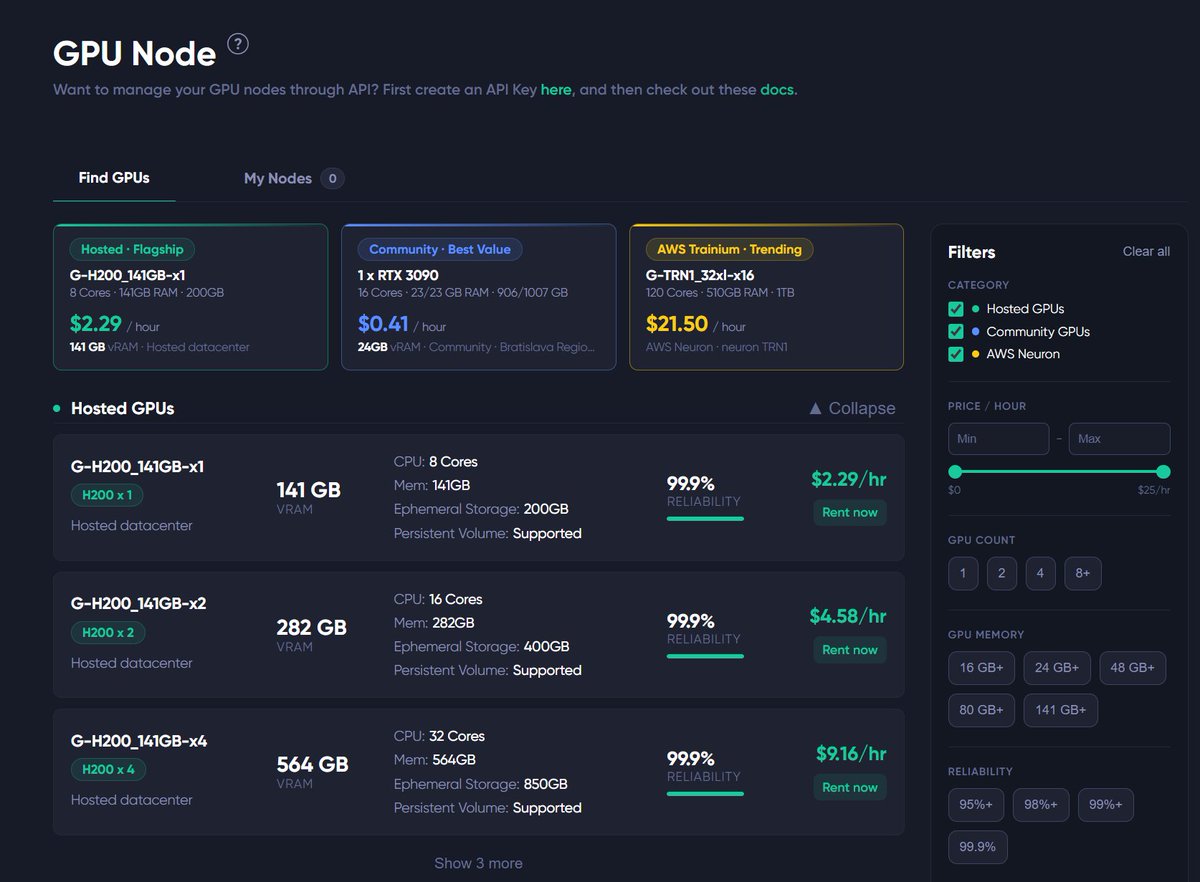Click the $9.16/hr price
Image resolution: width=1200 pixels, height=882 pixels.
pyautogui.click(x=851, y=754)
